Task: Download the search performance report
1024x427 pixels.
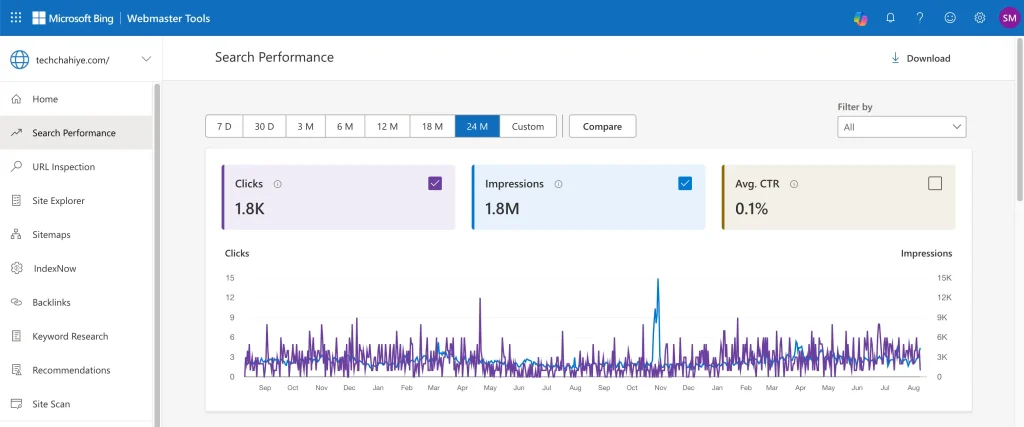Action: click(920, 58)
